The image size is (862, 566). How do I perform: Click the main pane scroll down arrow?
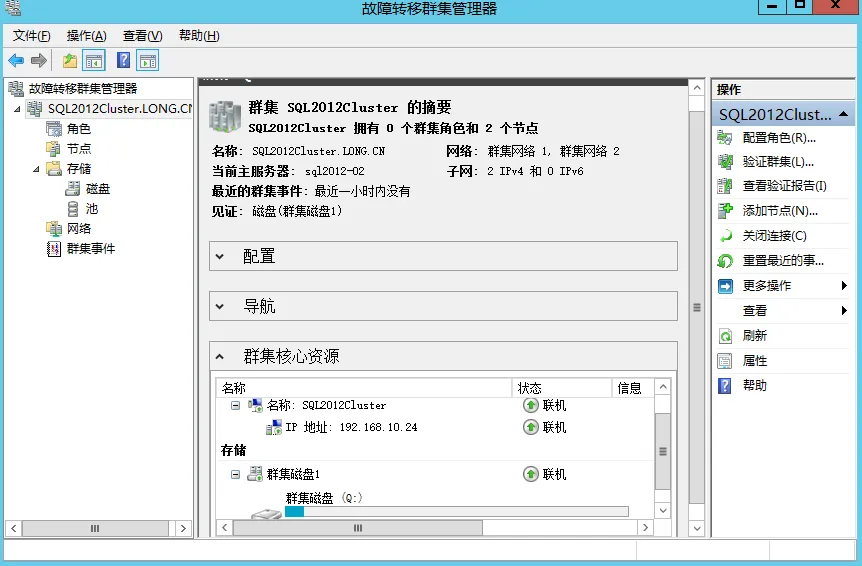(x=697, y=529)
